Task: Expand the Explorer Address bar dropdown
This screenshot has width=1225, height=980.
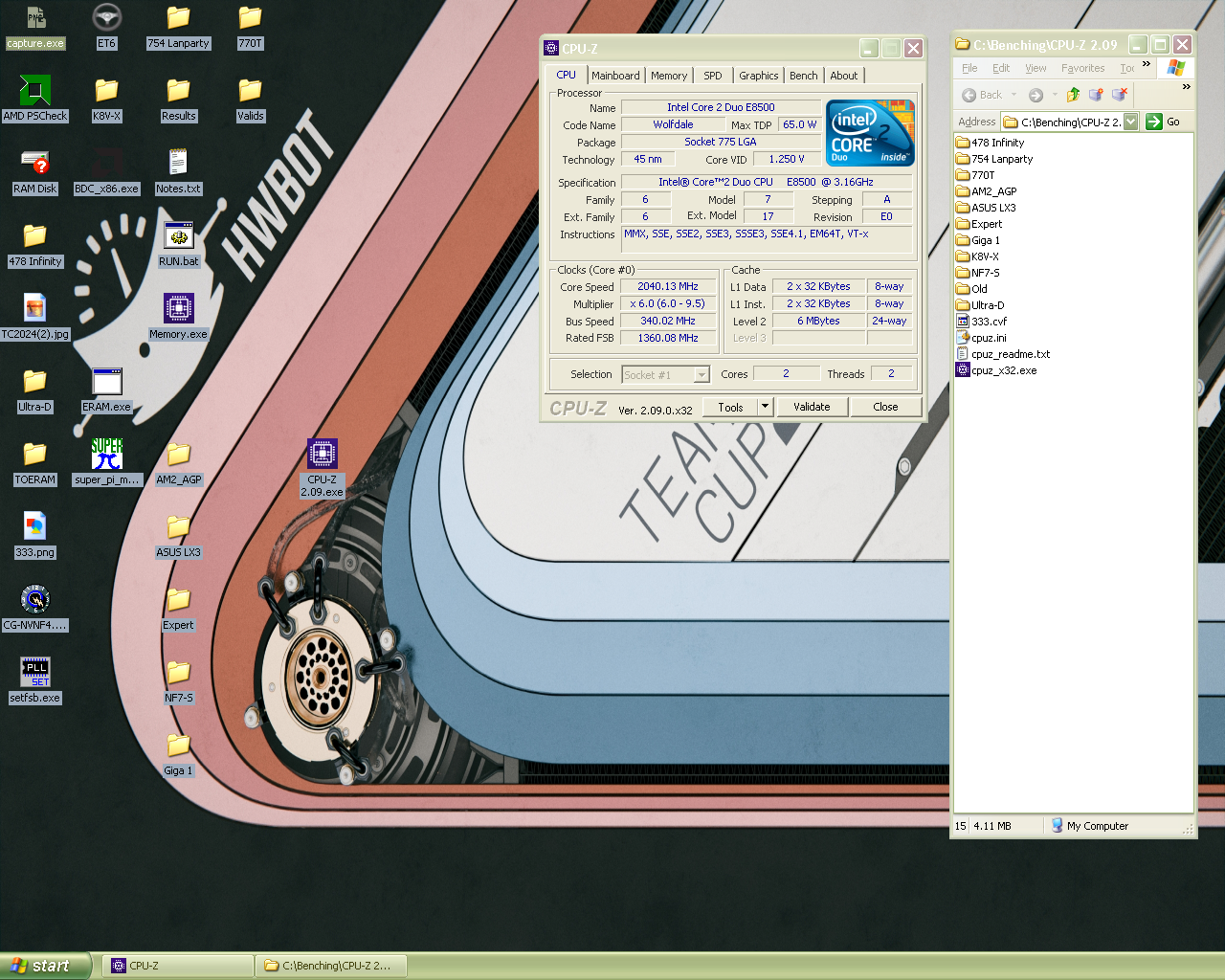Action: [1131, 122]
